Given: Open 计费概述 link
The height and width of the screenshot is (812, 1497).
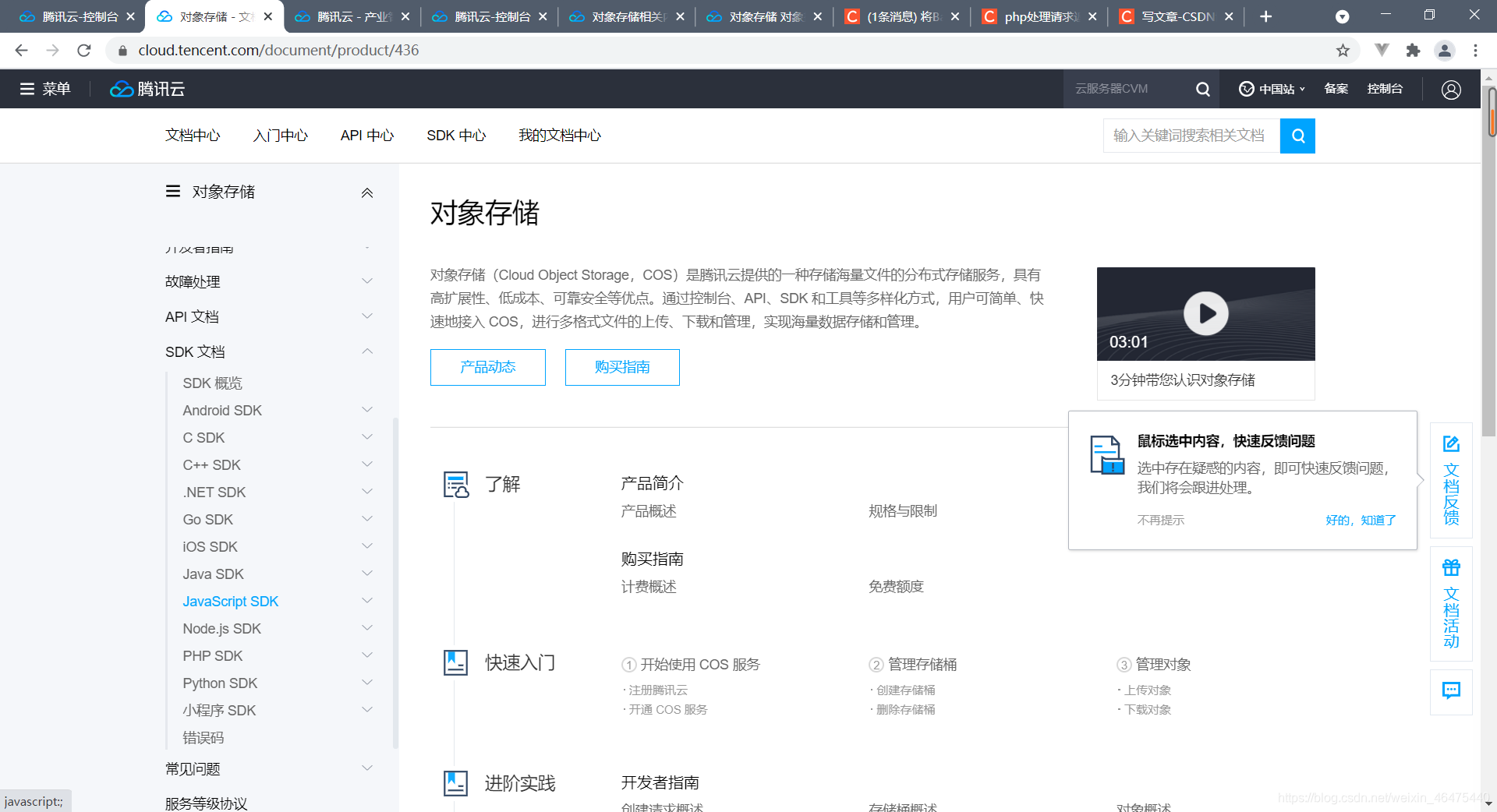Looking at the screenshot, I should tap(649, 587).
